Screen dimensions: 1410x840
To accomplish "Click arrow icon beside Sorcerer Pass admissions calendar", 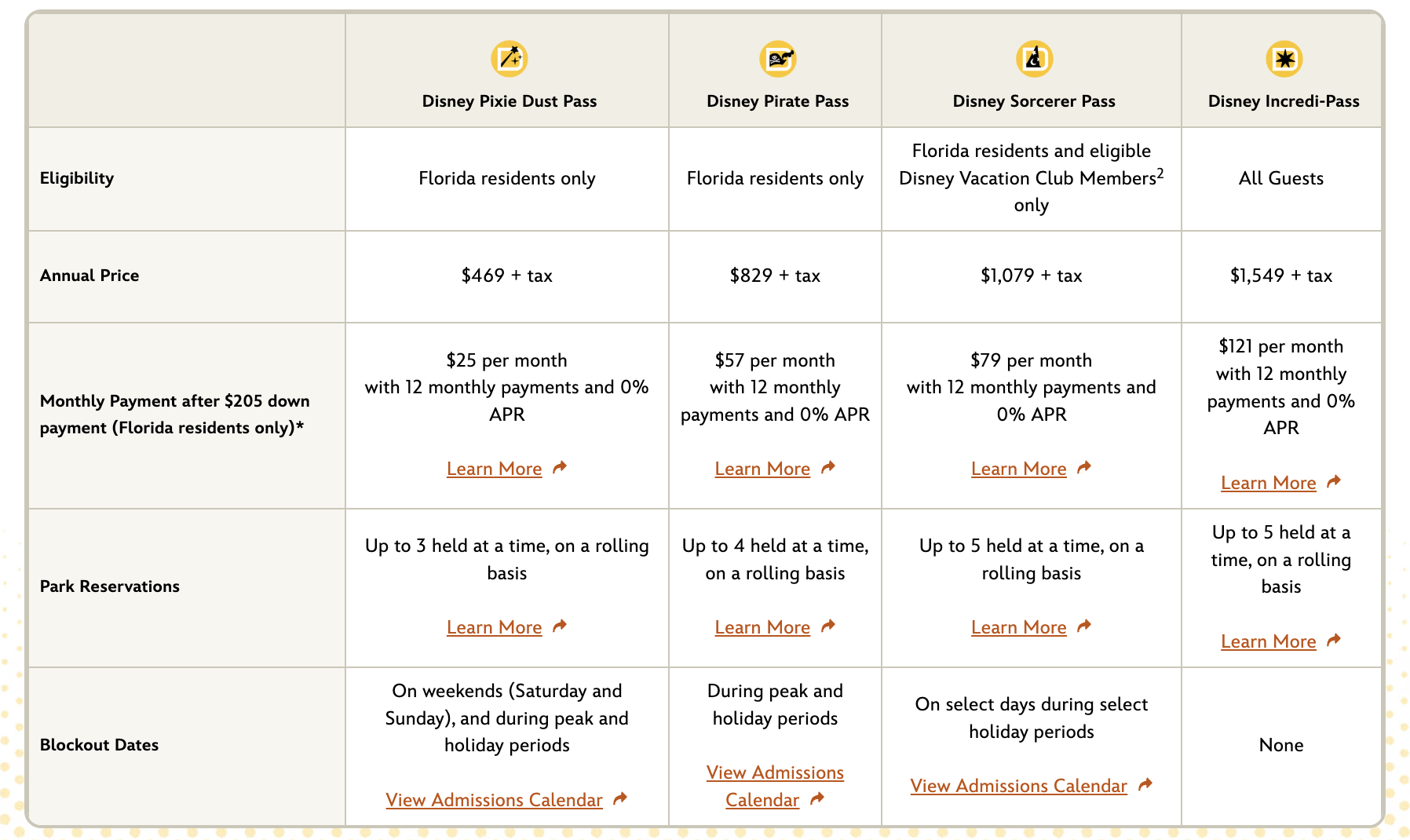I will [x=1145, y=784].
